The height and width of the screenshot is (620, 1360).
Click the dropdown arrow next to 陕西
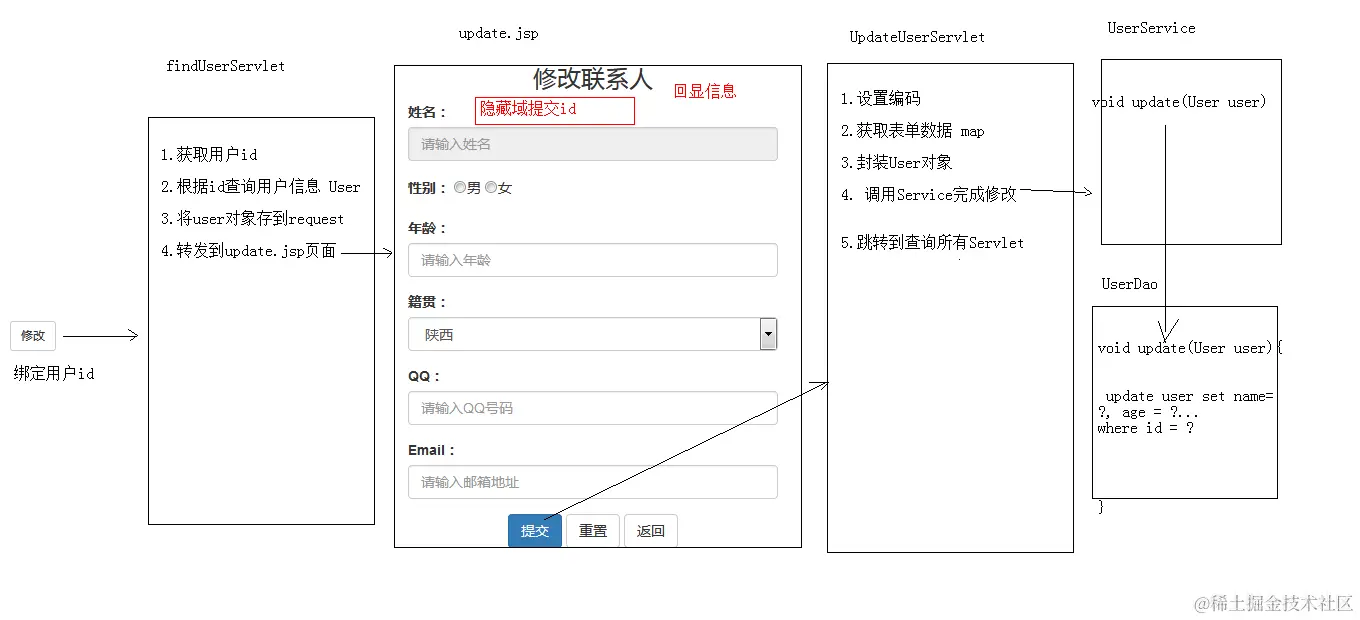[768, 333]
